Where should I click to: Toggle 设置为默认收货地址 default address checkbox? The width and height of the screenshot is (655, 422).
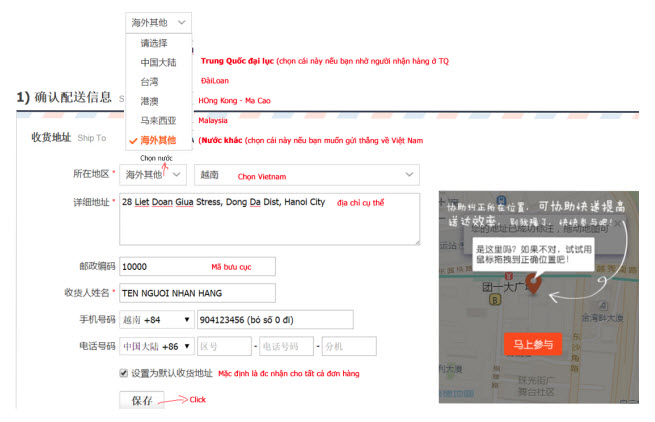[x=124, y=373]
